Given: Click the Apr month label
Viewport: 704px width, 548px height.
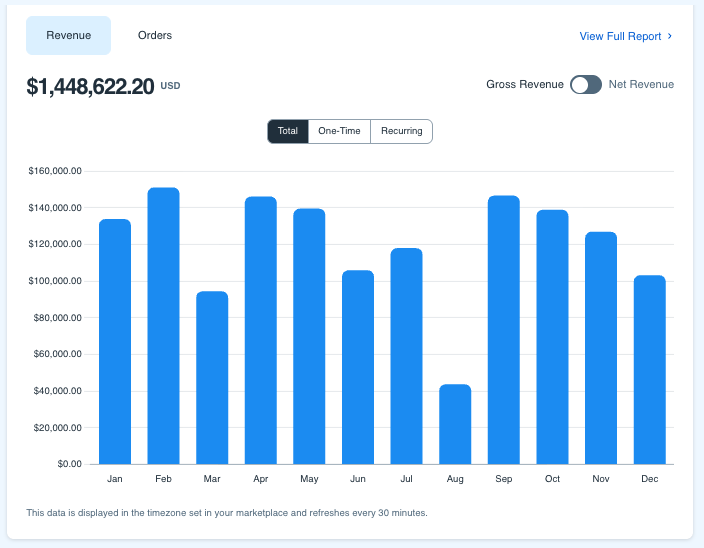Looking at the screenshot, I should click(261, 479).
